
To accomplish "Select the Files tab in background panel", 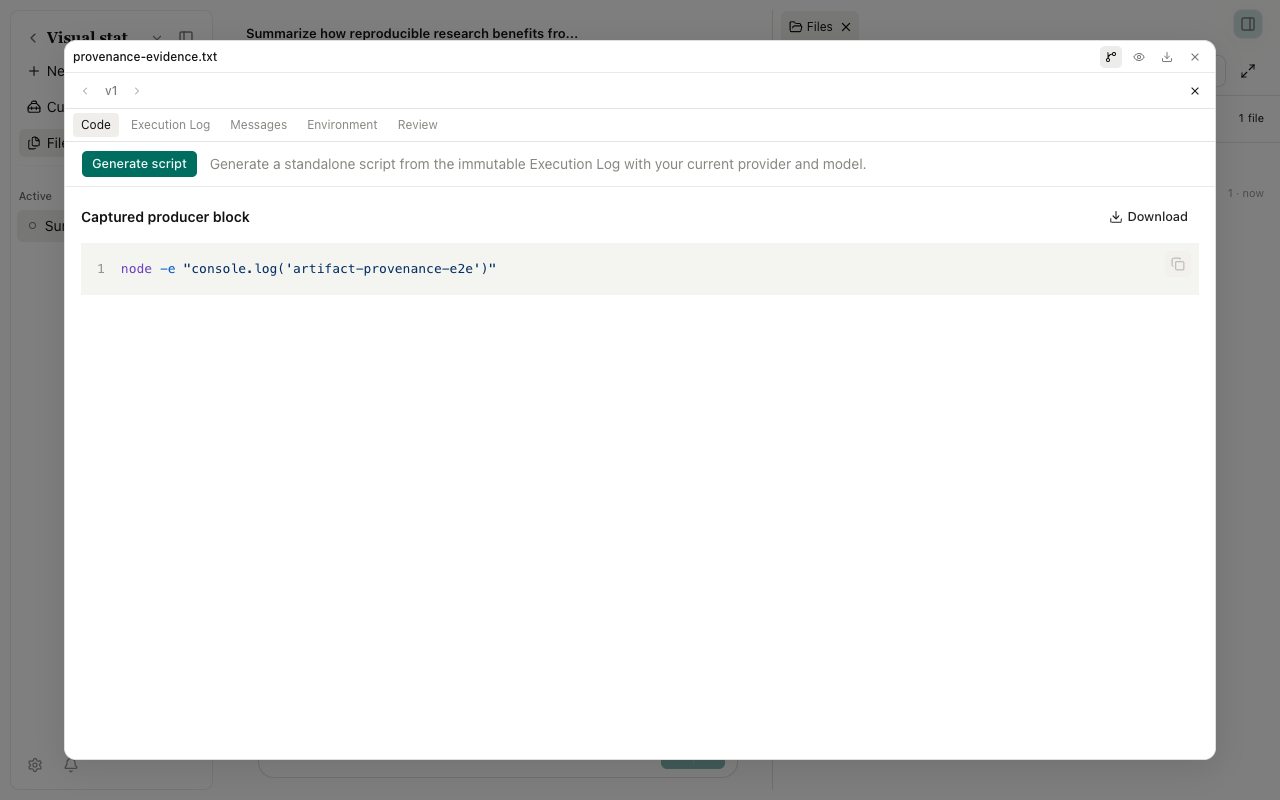I will [x=811, y=27].
